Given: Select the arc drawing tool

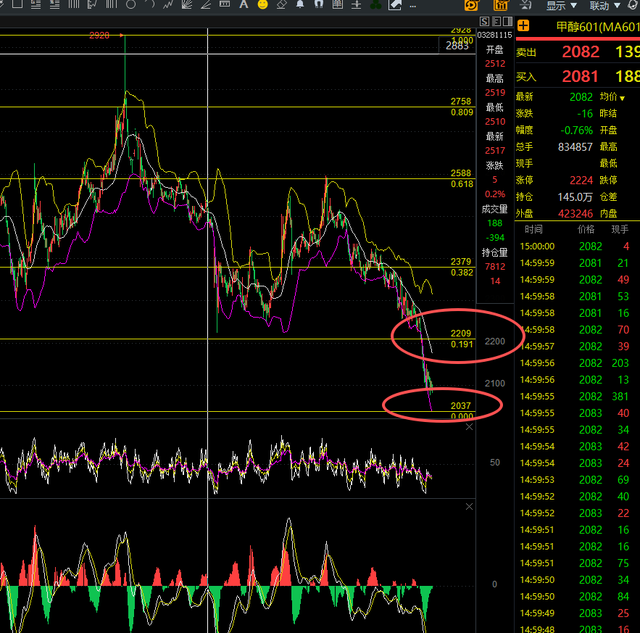Looking at the screenshot, I should (150, 4).
